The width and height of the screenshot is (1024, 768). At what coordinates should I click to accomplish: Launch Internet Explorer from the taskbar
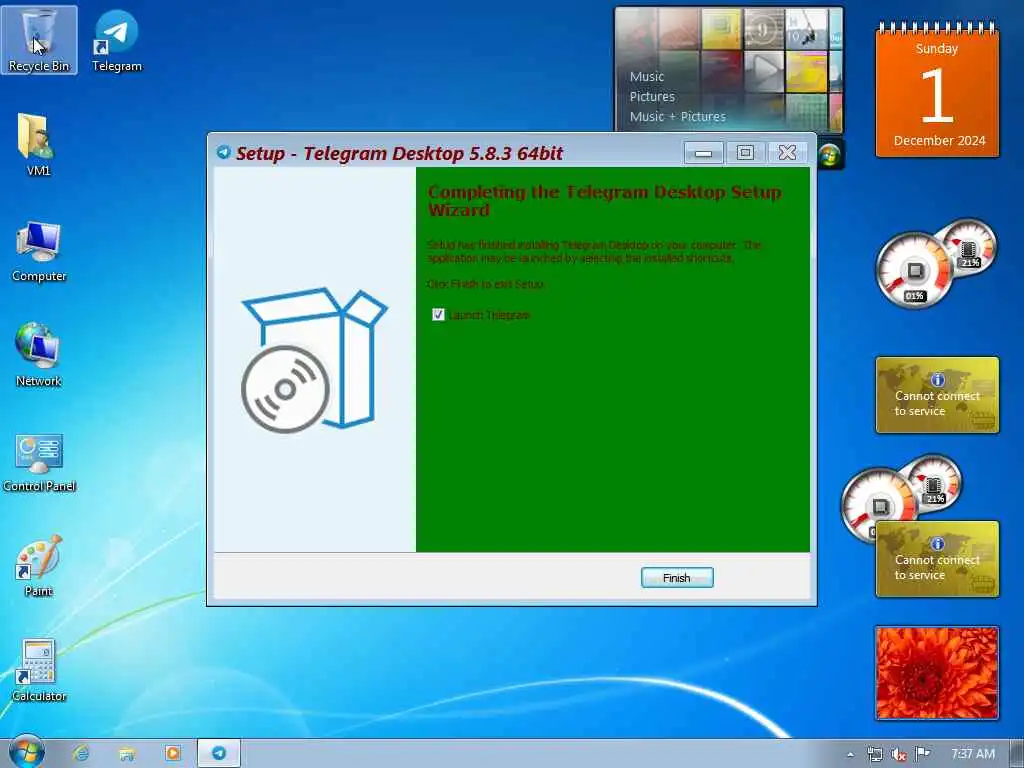82,753
